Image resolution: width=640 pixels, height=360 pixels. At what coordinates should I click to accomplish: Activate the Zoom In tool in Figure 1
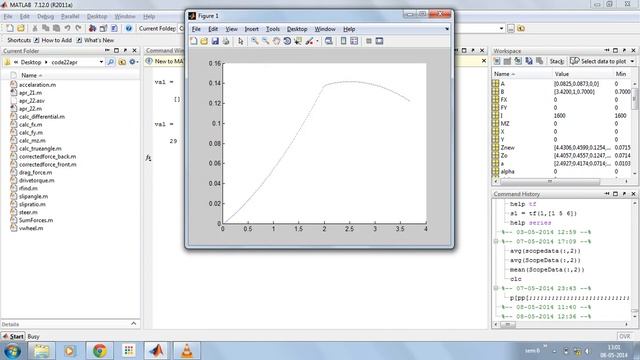tap(255, 41)
